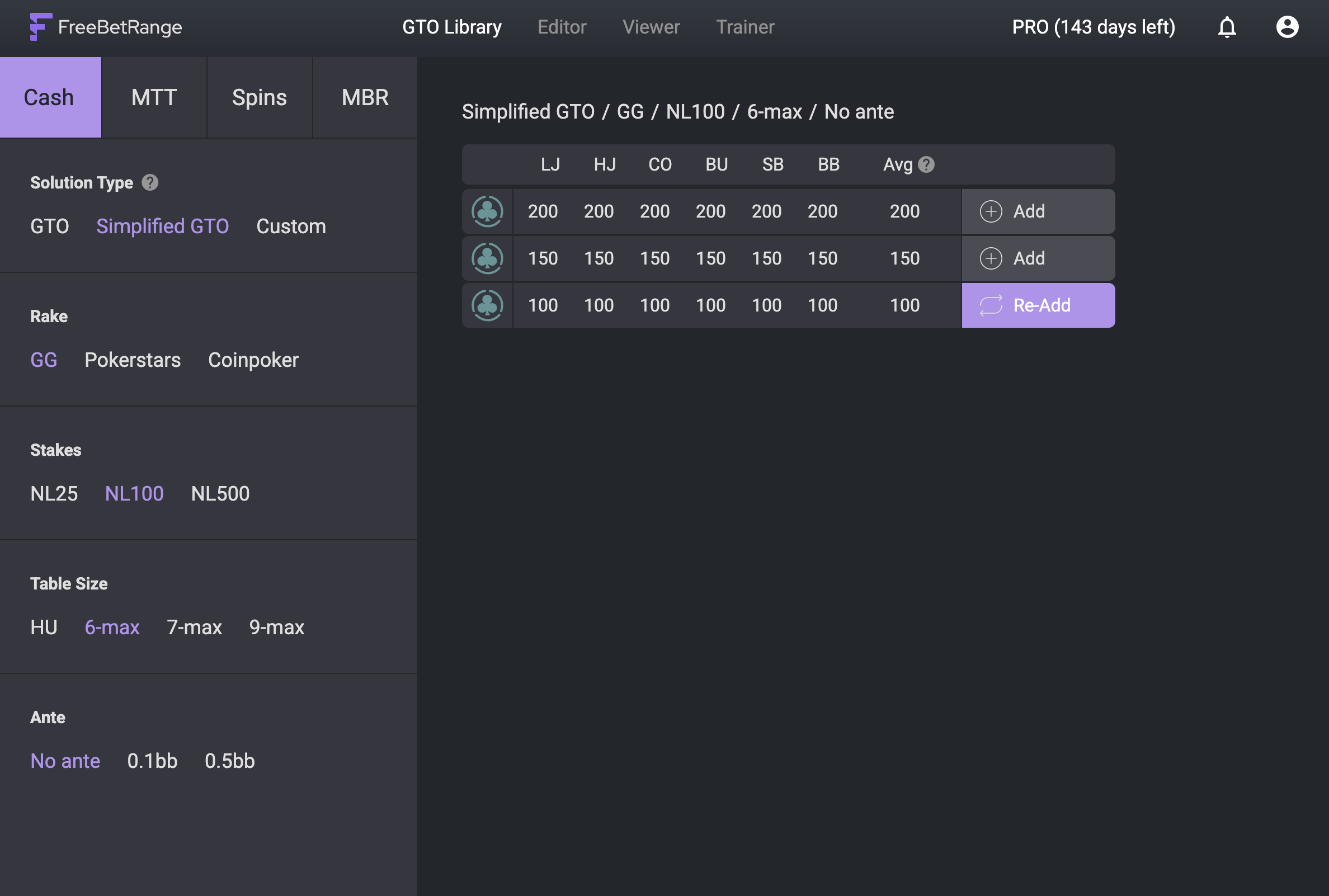Add the 200 stack solution
This screenshot has height=896, width=1329.
[1038, 211]
